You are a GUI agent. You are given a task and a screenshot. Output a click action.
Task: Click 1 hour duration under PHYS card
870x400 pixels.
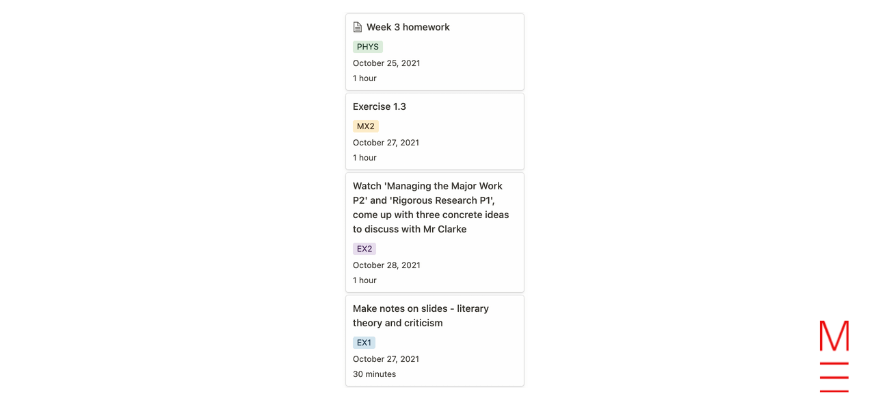coord(365,78)
